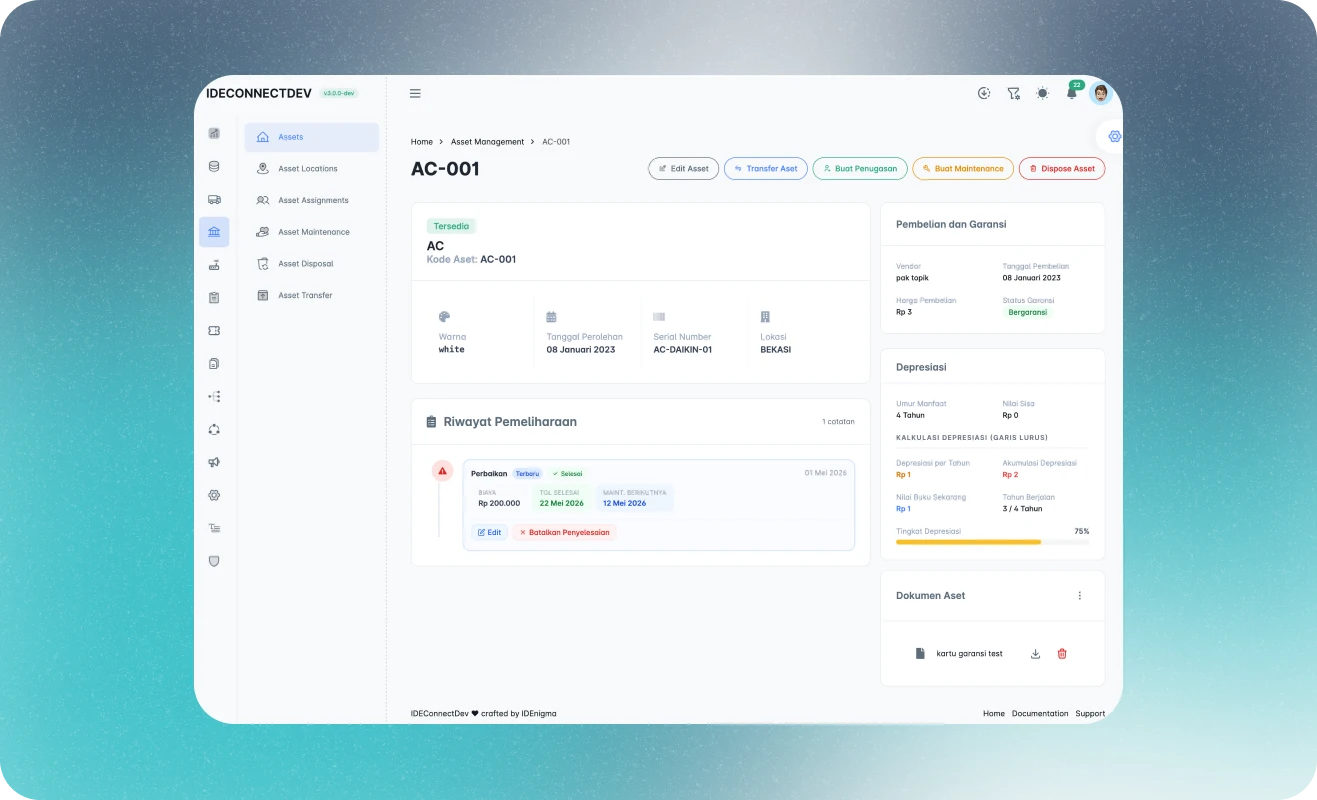Open the circular nodes icon in sidebar rail
This screenshot has width=1317, height=800.
coord(214,429)
